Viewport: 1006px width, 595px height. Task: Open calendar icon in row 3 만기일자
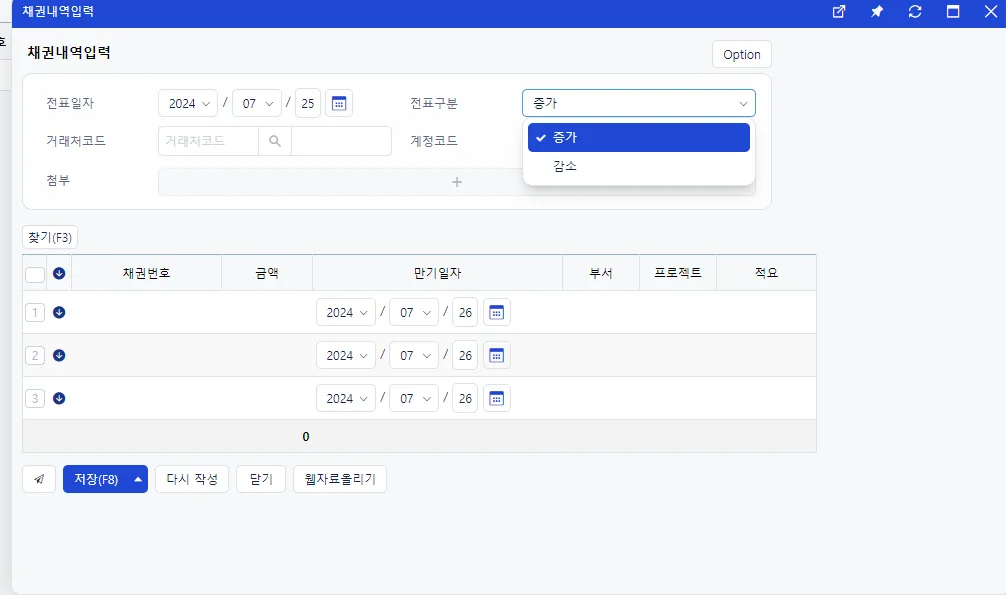point(497,399)
